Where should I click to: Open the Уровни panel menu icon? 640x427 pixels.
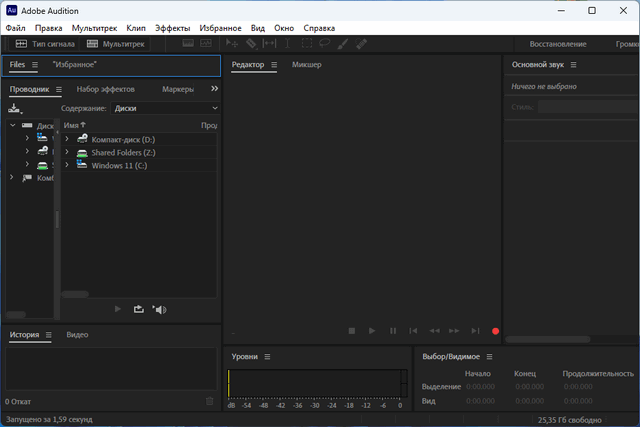click(268, 356)
